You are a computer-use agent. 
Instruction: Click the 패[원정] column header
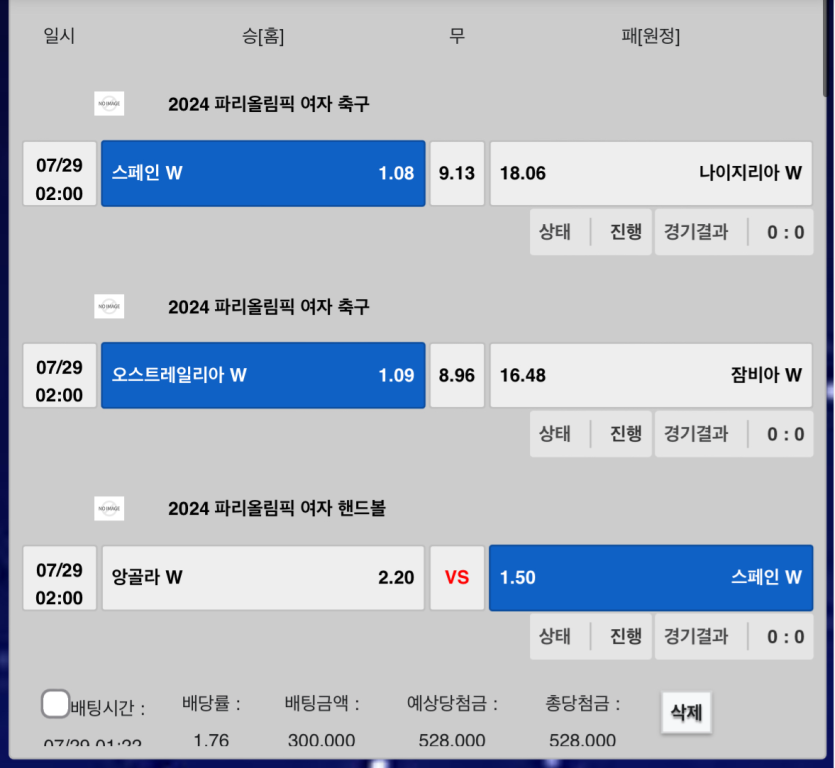pyautogui.click(x=650, y=37)
